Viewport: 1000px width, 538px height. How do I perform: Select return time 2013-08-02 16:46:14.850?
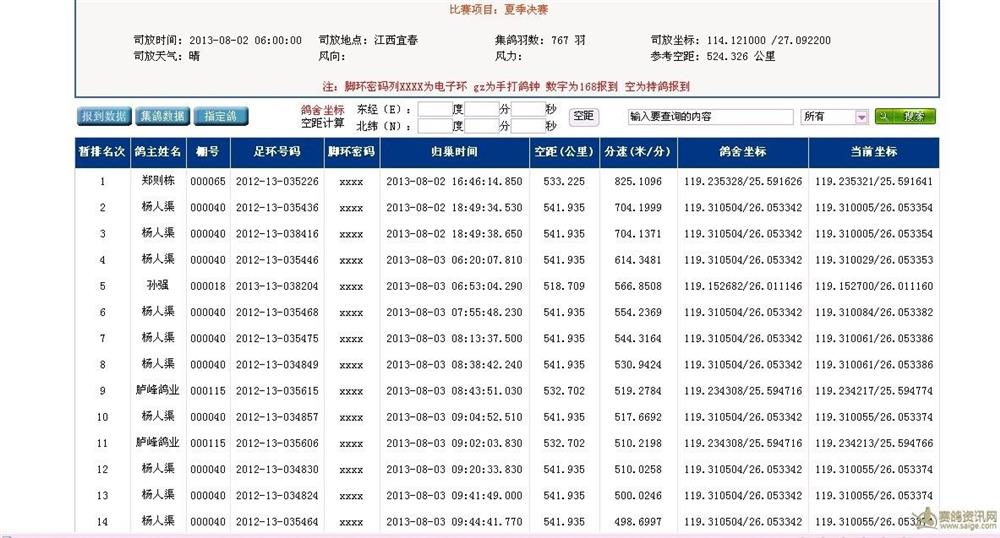point(454,182)
